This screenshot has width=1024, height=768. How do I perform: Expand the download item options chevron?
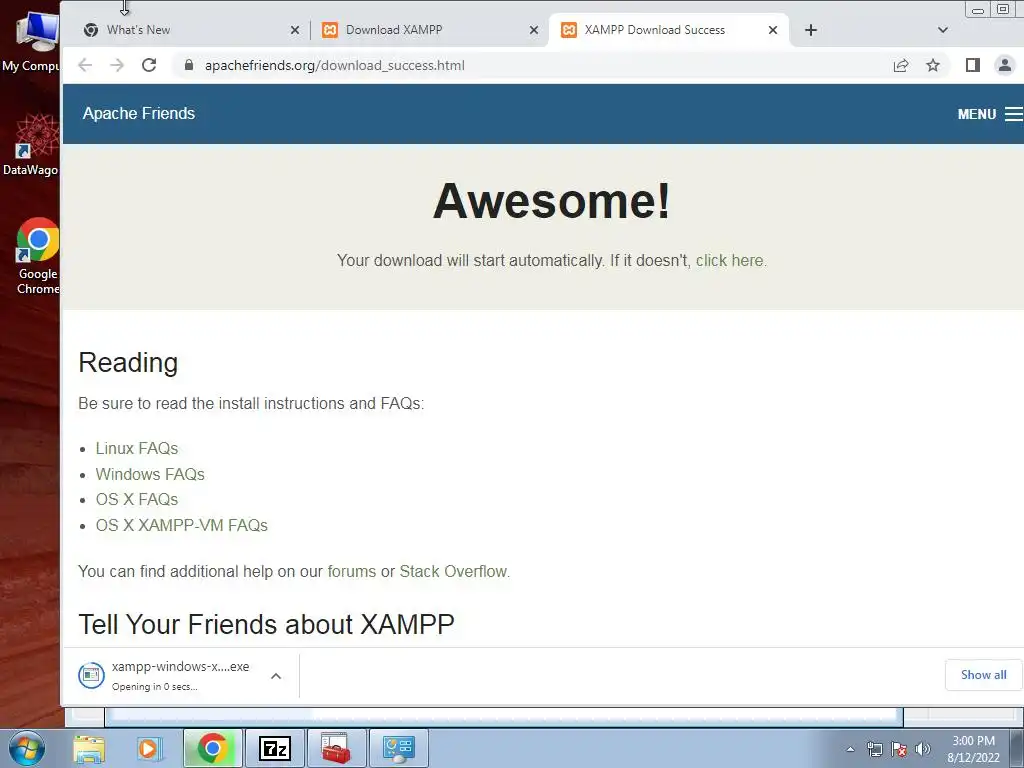coord(276,676)
